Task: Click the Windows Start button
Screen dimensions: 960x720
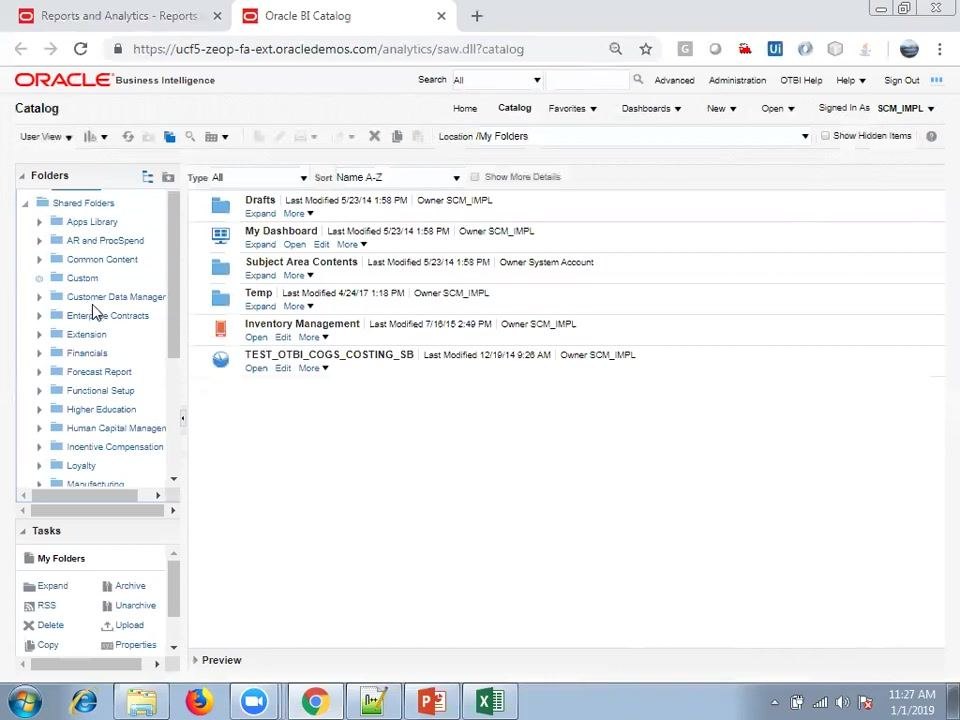Action: (x=23, y=702)
